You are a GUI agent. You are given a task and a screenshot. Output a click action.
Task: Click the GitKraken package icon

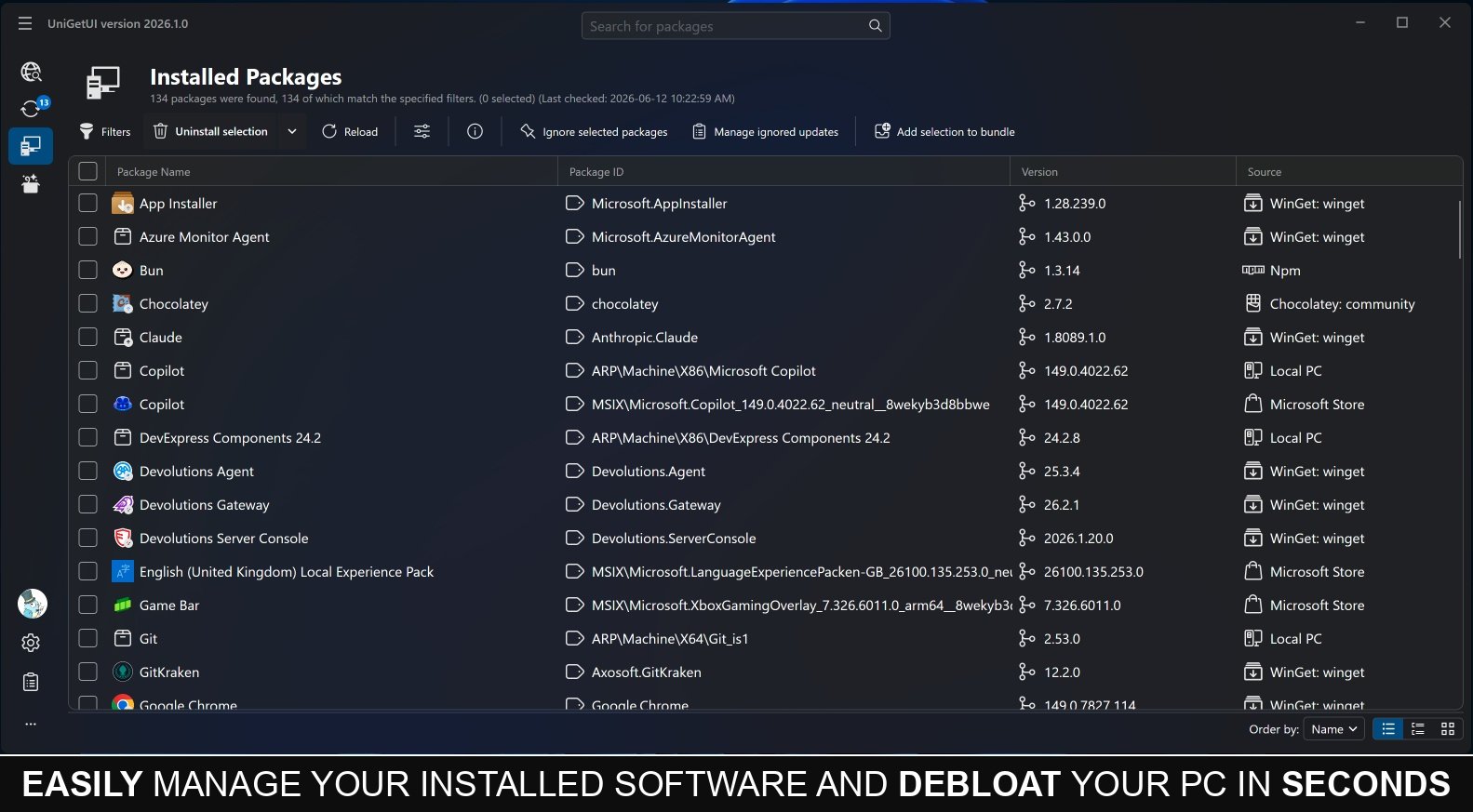tap(122, 672)
